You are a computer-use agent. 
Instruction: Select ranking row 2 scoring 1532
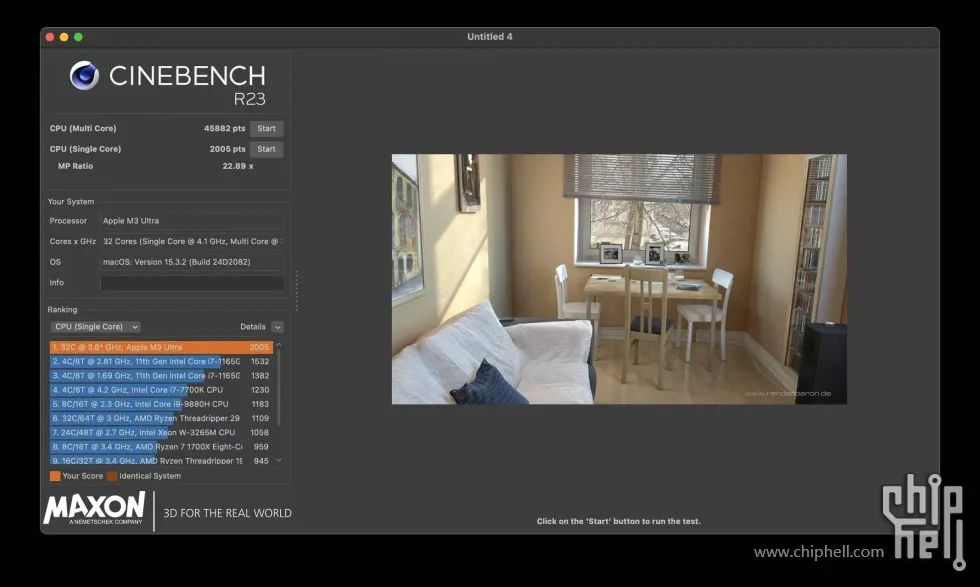click(x=161, y=362)
